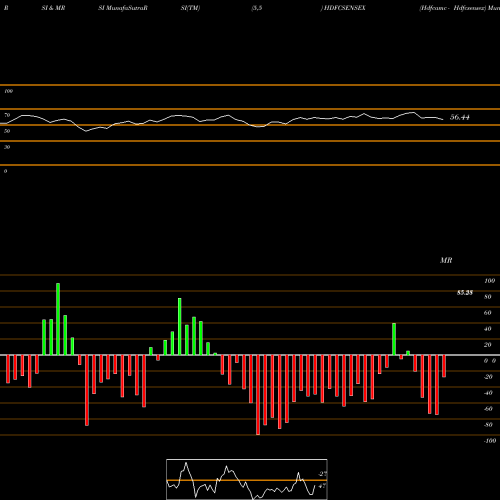Select the tallest green bar in MR histogram
The height and width of the screenshot is (500, 500).
tap(58, 319)
